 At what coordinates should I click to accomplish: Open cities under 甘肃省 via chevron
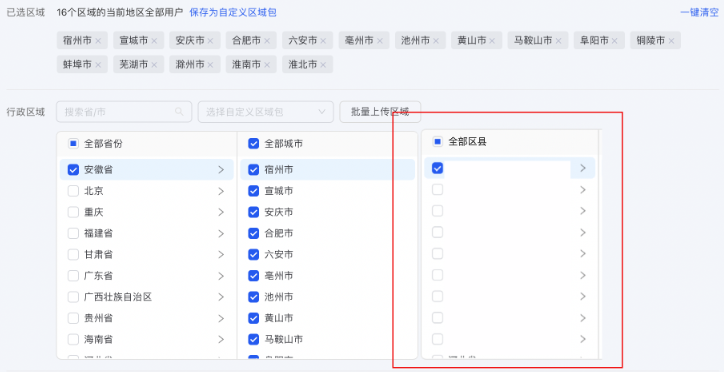tap(221, 255)
